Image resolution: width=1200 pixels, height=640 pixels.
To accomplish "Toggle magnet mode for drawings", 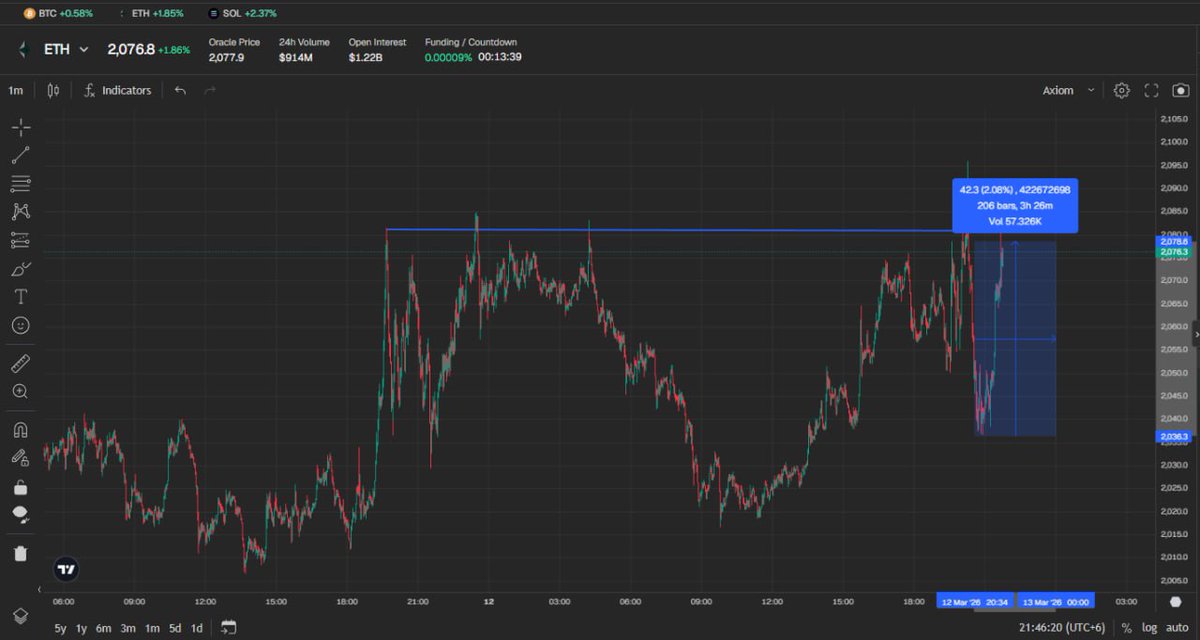I will [21, 430].
